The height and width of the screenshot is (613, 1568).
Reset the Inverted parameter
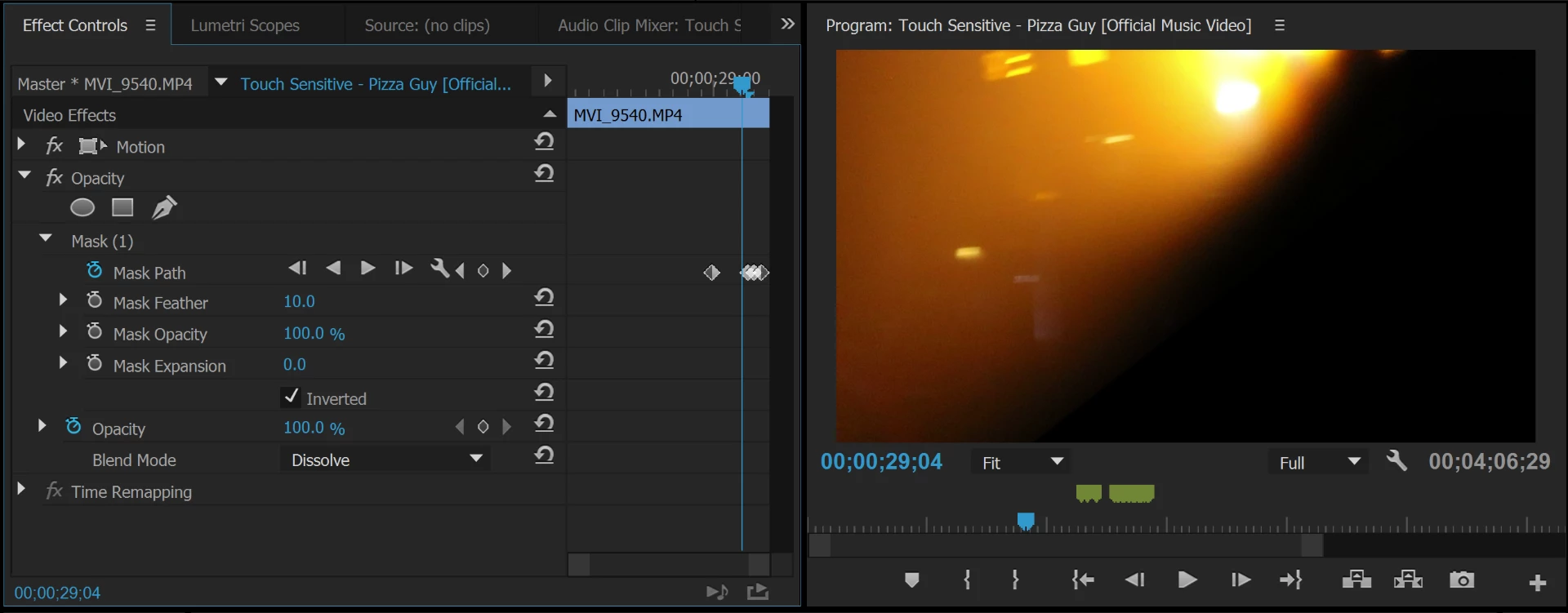pyautogui.click(x=545, y=393)
